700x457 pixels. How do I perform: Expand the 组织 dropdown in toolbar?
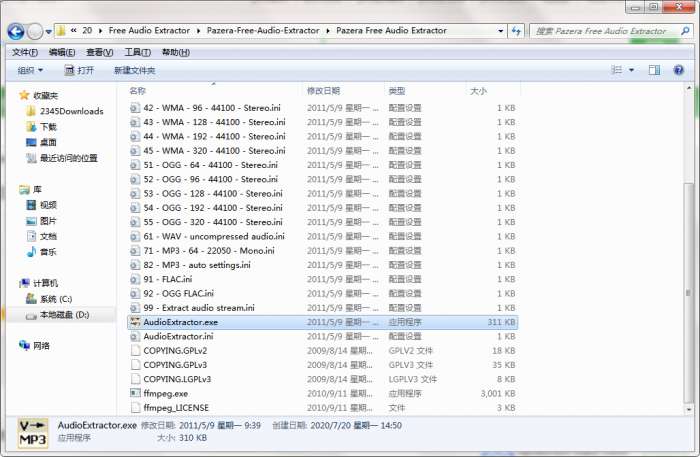[x=30, y=70]
